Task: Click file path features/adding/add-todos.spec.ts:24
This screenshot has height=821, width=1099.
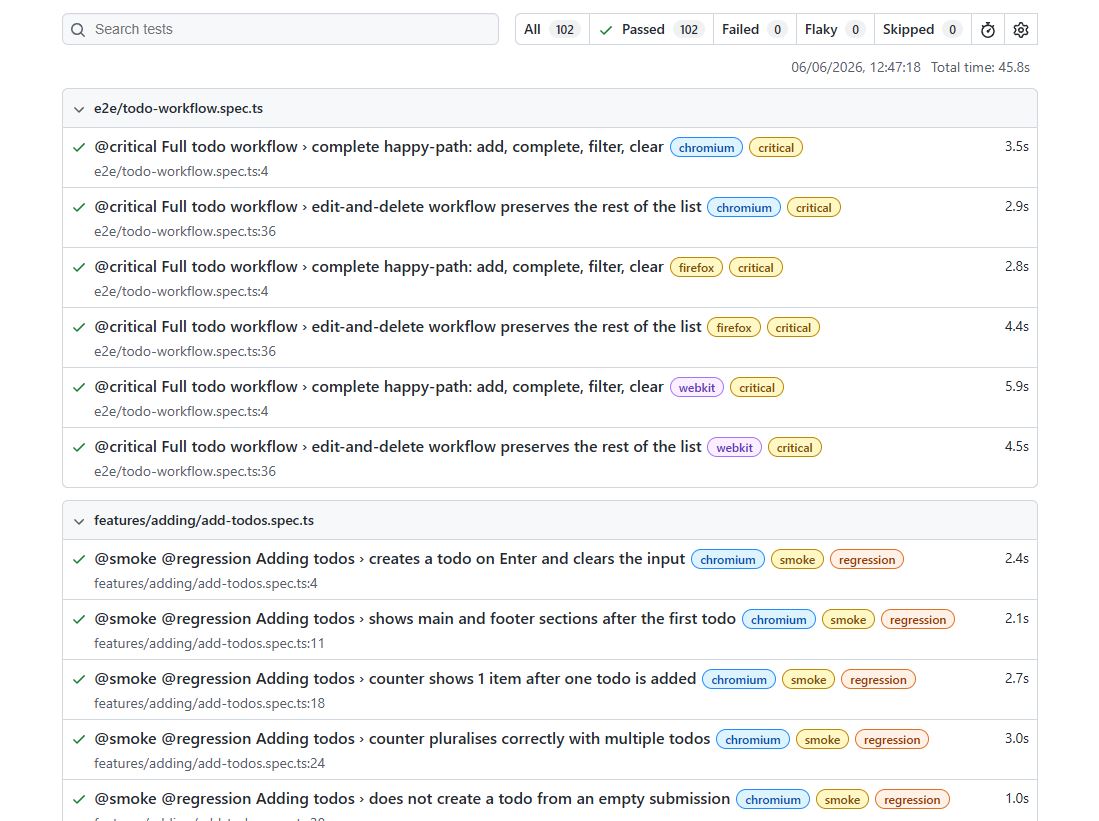Action: click(x=210, y=763)
